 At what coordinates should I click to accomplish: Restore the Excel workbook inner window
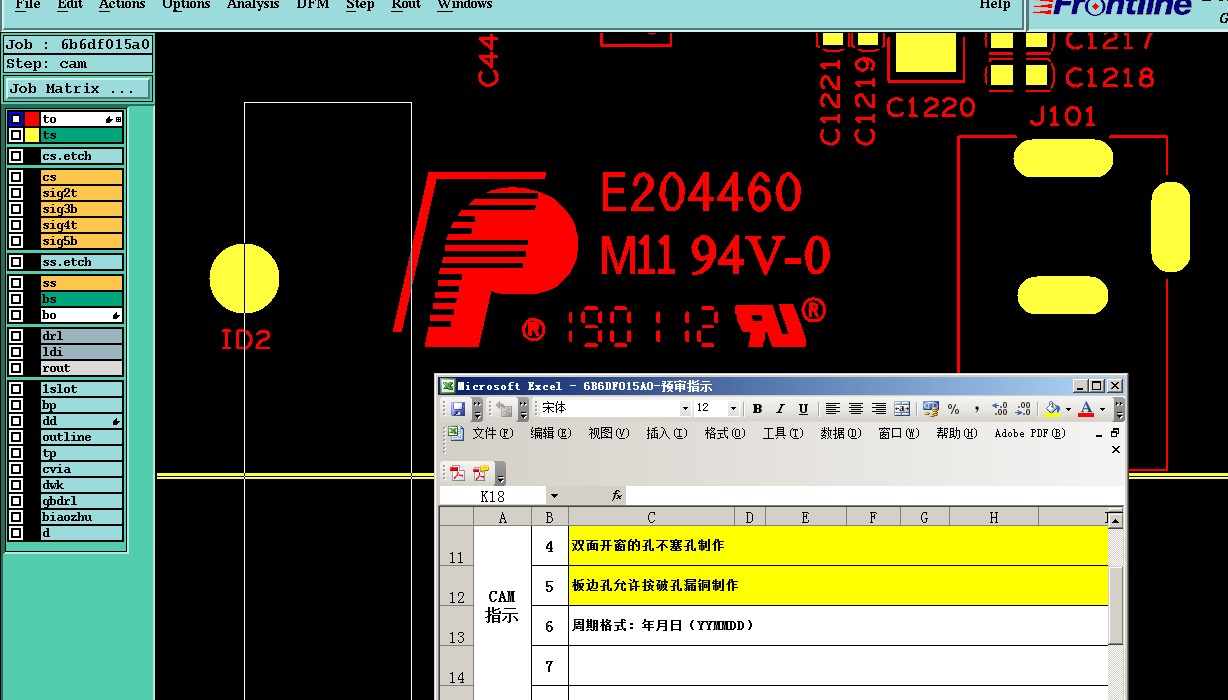1116,433
